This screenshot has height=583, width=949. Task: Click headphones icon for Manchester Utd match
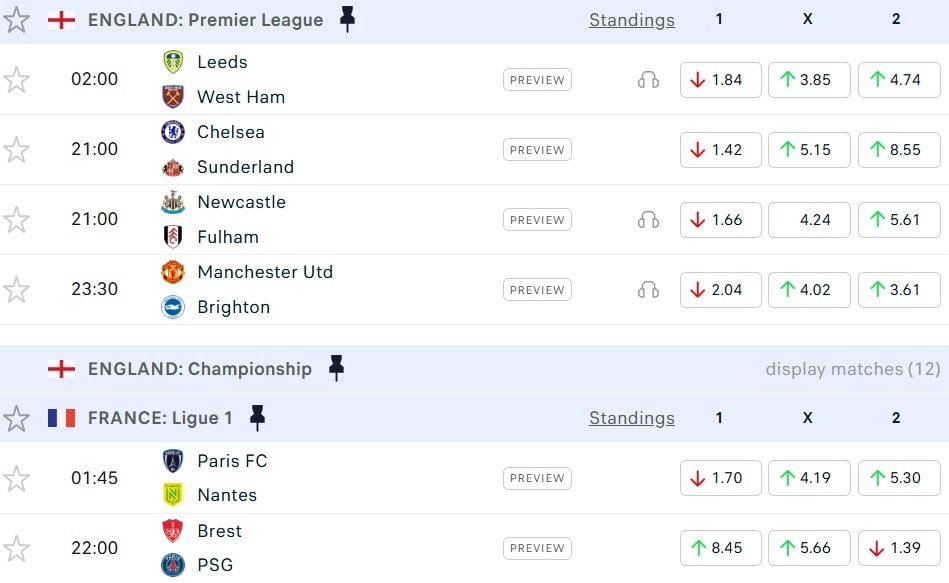(x=648, y=290)
